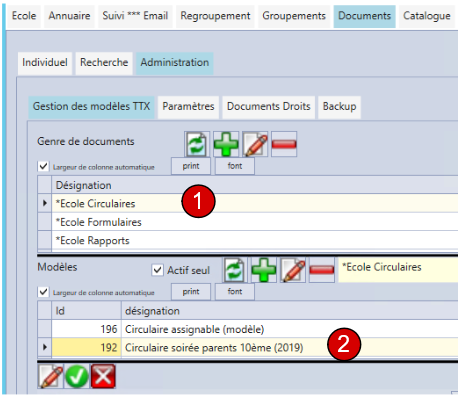Viewport: 458px width, 398px height.
Task: Click the Id cell 196
Action: [86, 329]
